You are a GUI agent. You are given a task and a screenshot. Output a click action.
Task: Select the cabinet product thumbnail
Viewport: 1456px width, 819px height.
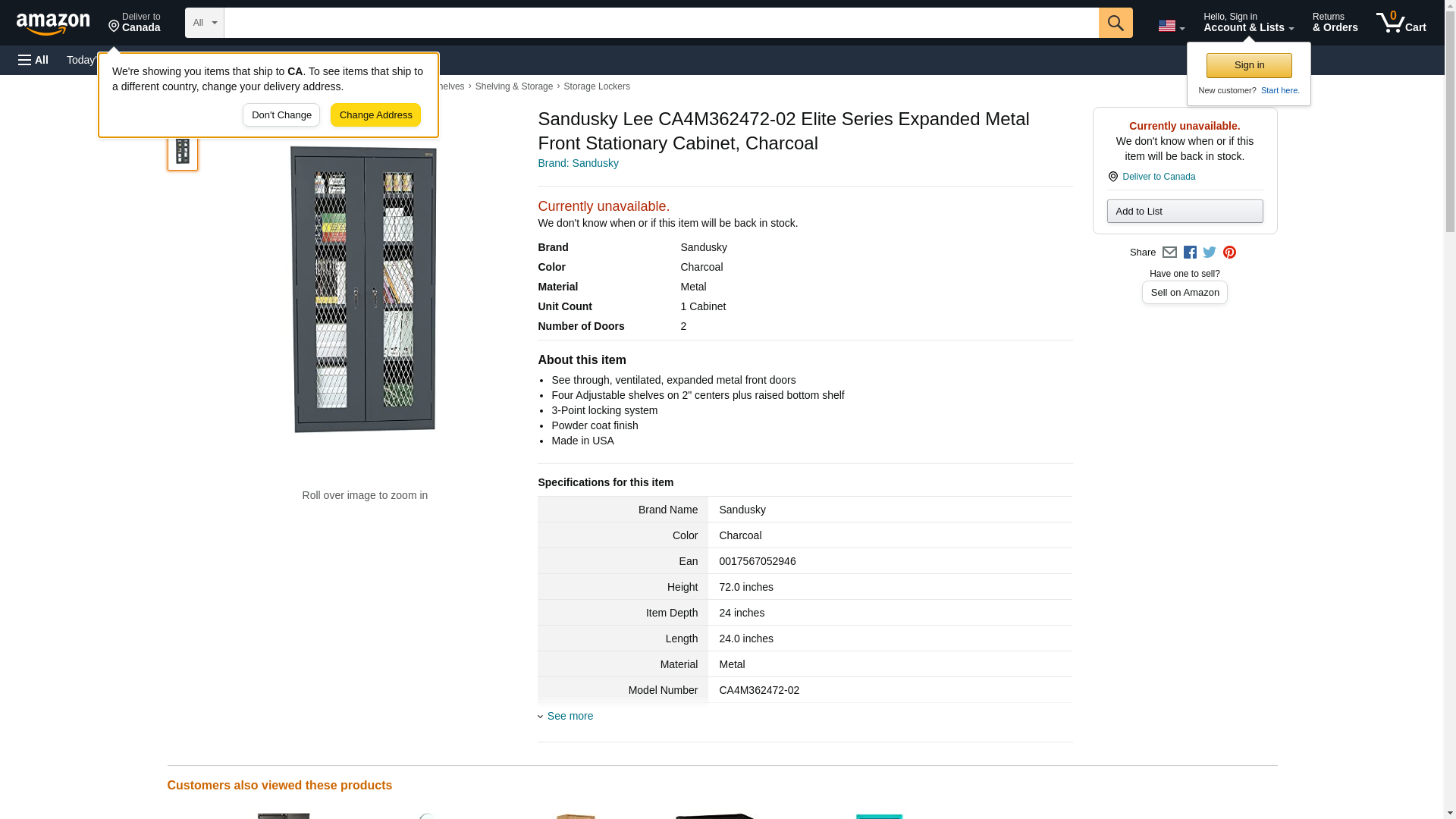point(183,150)
